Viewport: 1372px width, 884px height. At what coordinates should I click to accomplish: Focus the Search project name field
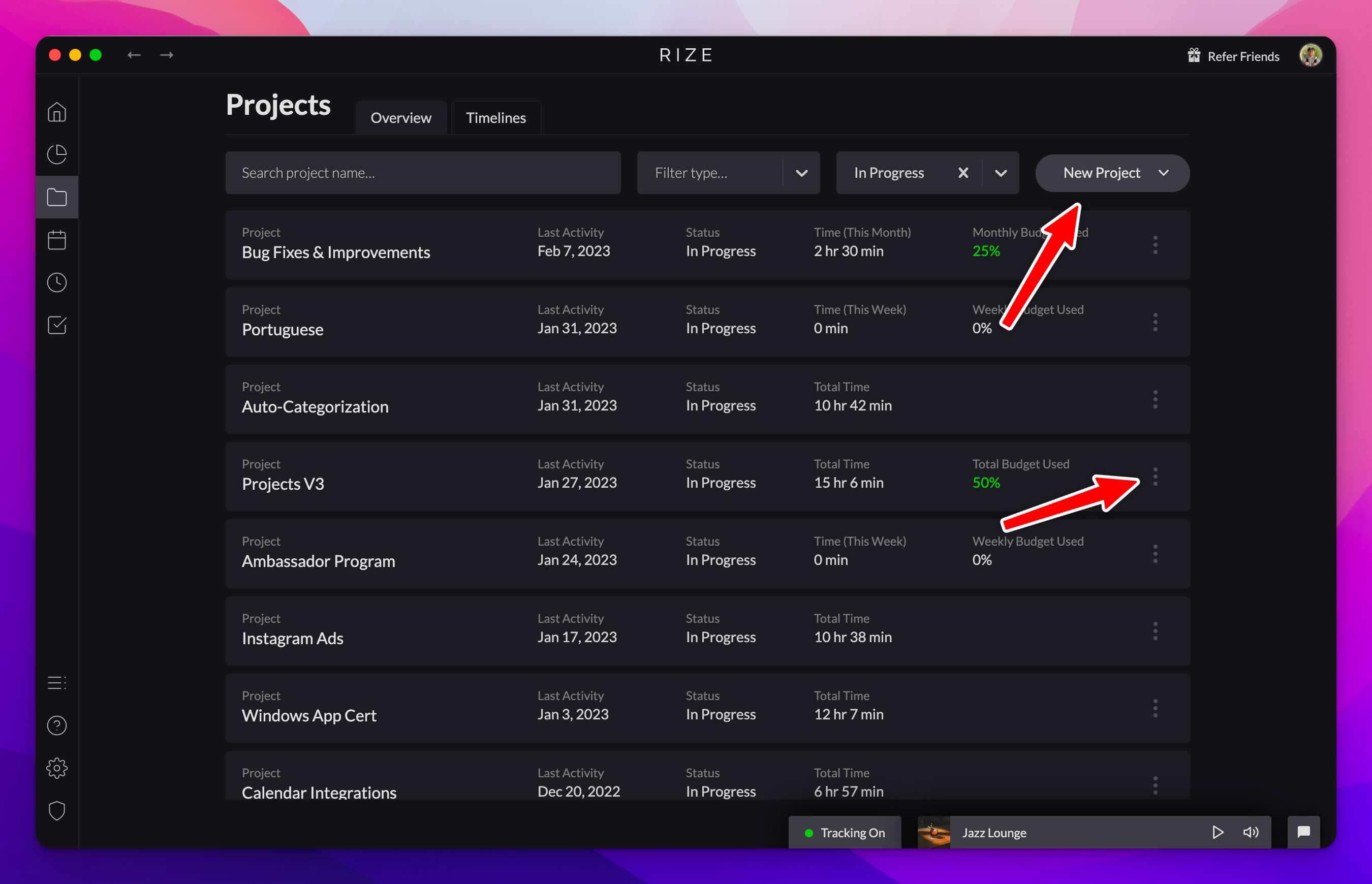[x=423, y=173]
